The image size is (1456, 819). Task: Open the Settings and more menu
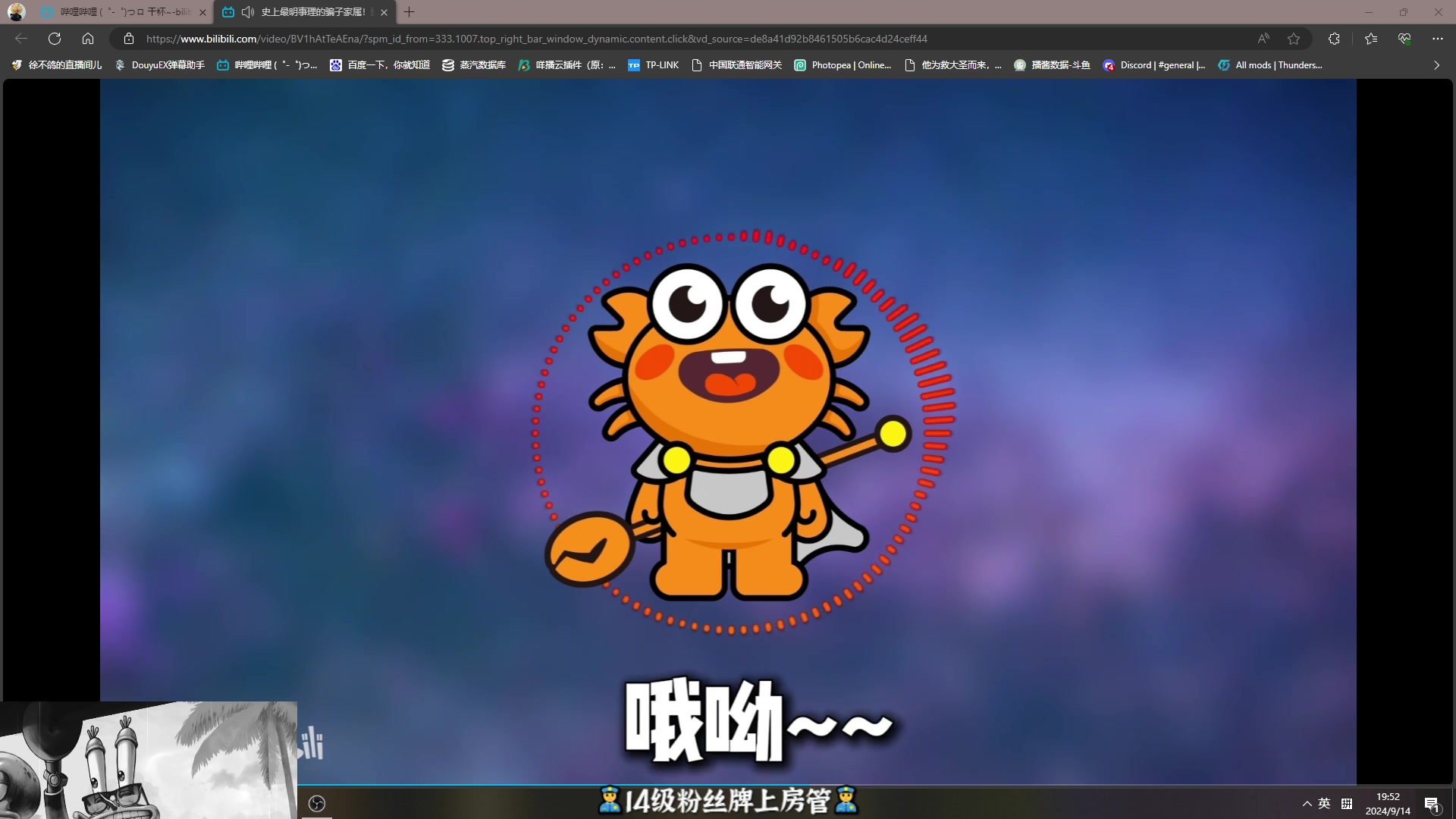(x=1438, y=39)
